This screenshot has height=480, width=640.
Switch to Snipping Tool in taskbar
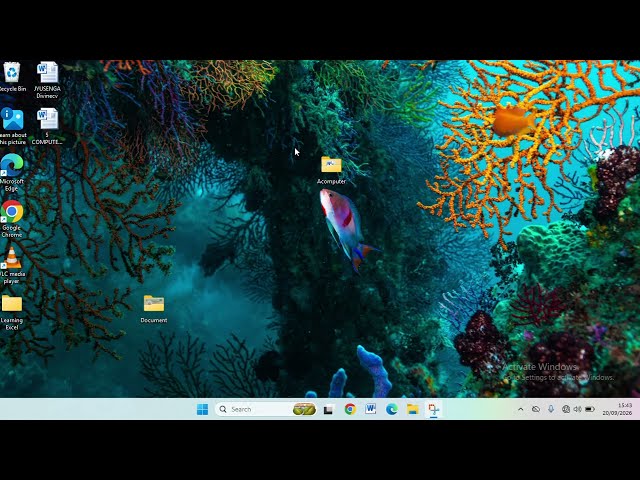pos(433,409)
